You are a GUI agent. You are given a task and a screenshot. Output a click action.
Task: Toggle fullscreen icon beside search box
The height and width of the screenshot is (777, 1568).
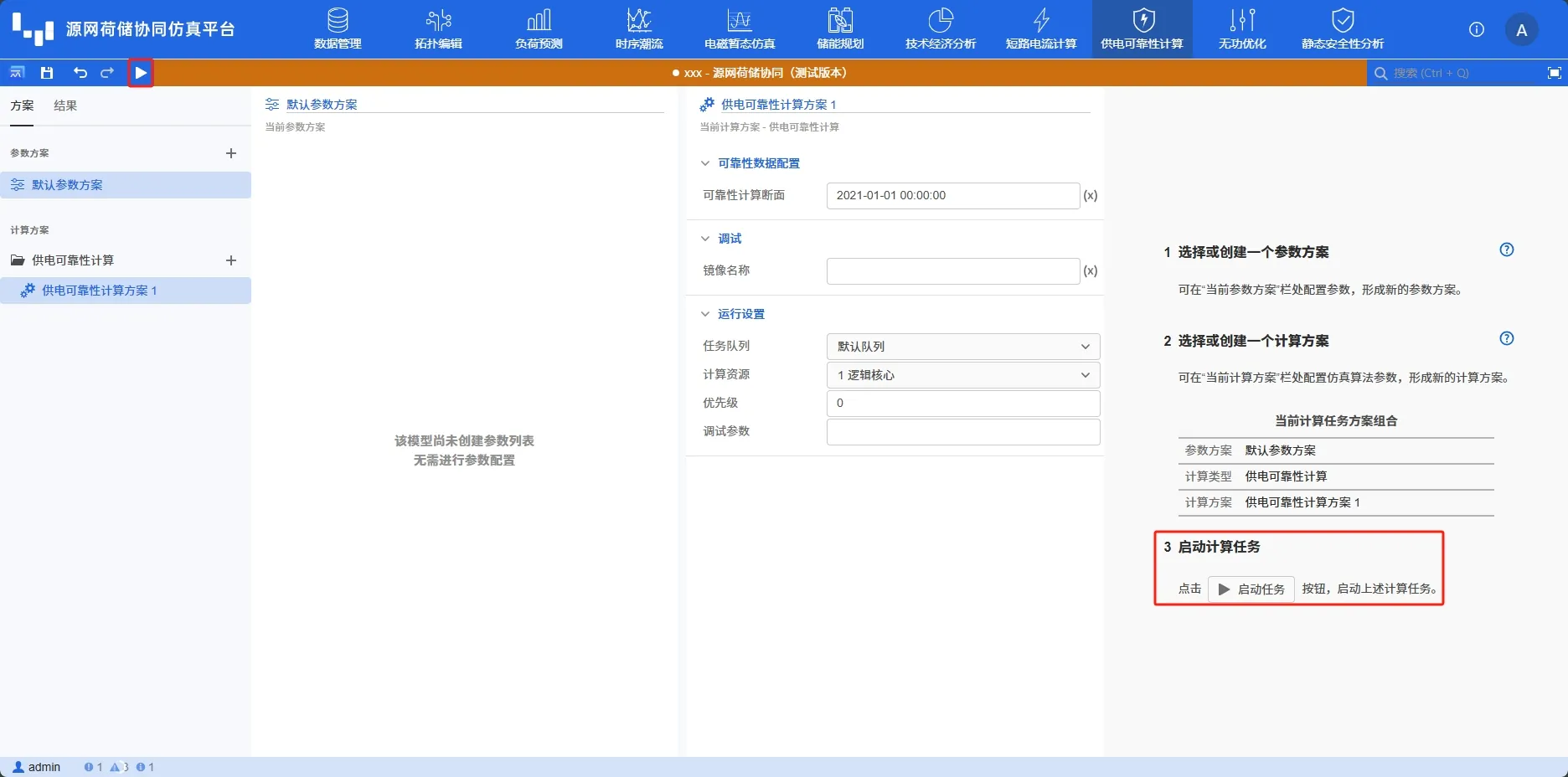click(1554, 73)
